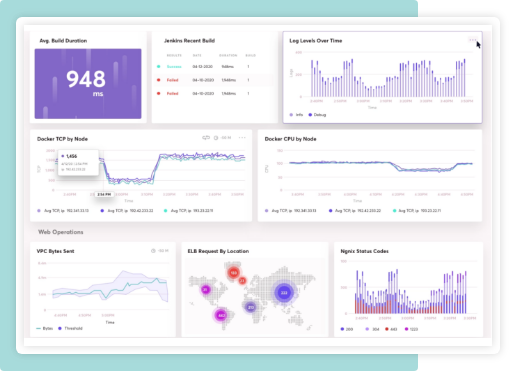Image resolution: width=512 pixels, height=371 pixels.
Task: Select the first Failed row in Jenkins builds
Action: [214, 80]
